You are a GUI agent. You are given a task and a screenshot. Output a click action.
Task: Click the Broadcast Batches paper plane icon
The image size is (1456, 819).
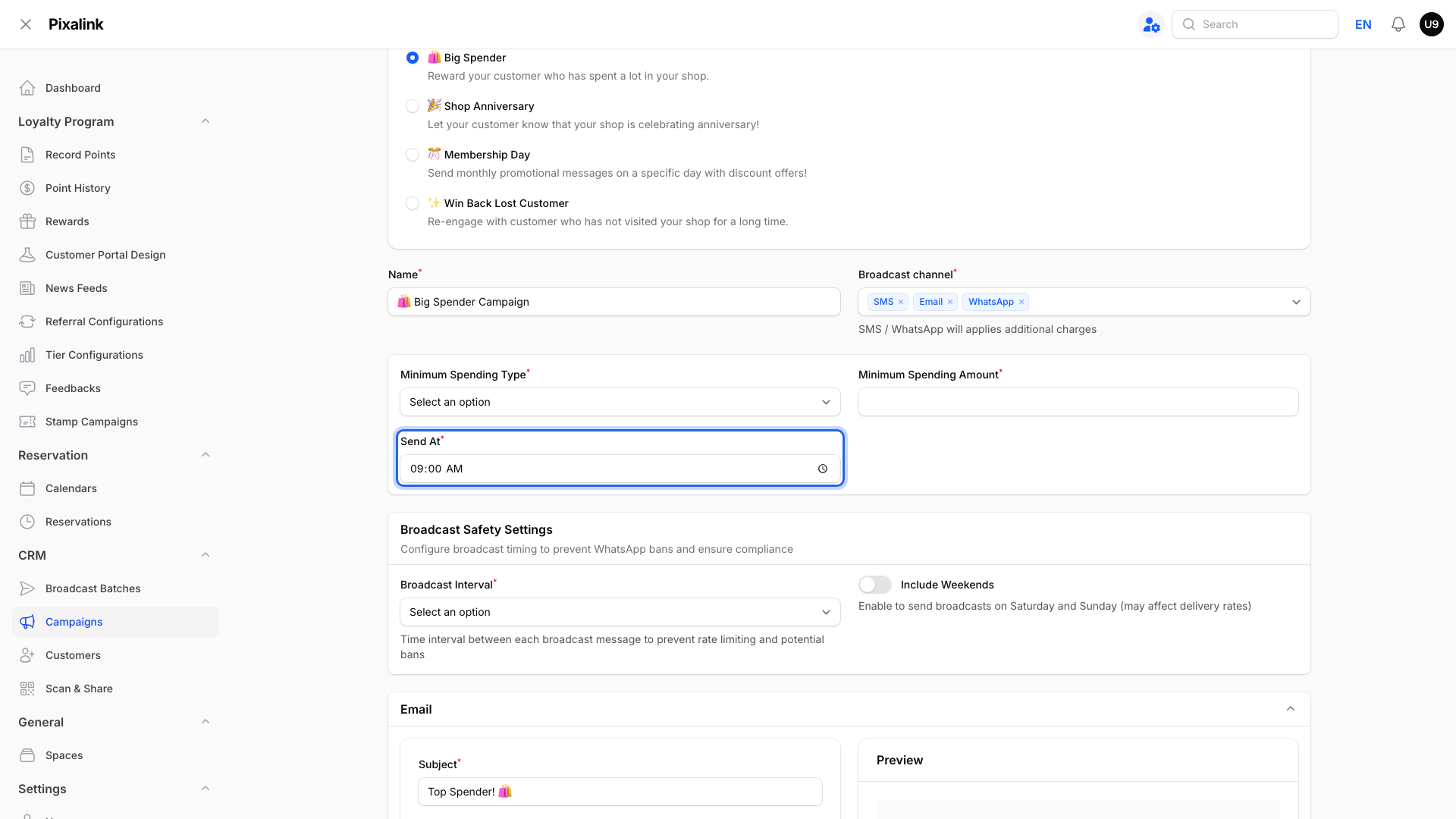tap(27, 588)
